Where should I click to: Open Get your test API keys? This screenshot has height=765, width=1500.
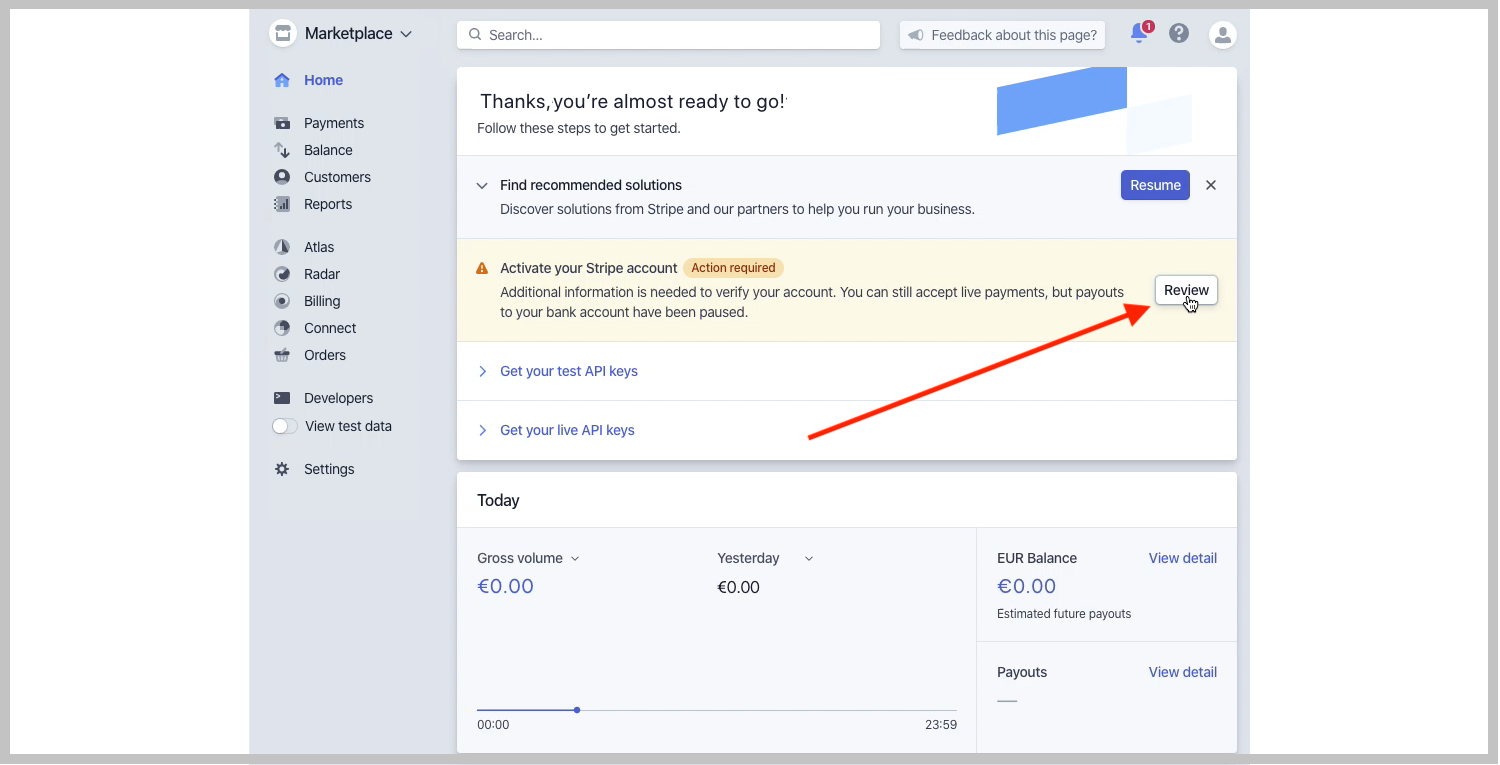pyautogui.click(x=569, y=371)
